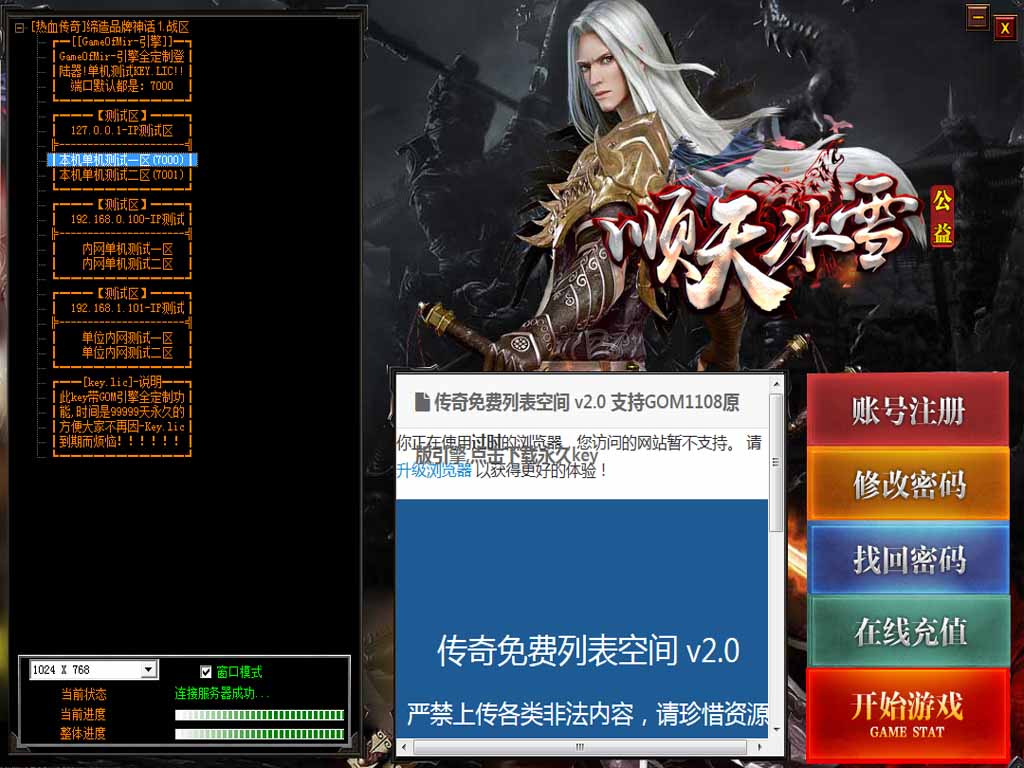This screenshot has height=768, width=1024.
Task: Open the 1024 X 768 resolution dropdown
Action: pyautogui.click(x=148, y=669)
